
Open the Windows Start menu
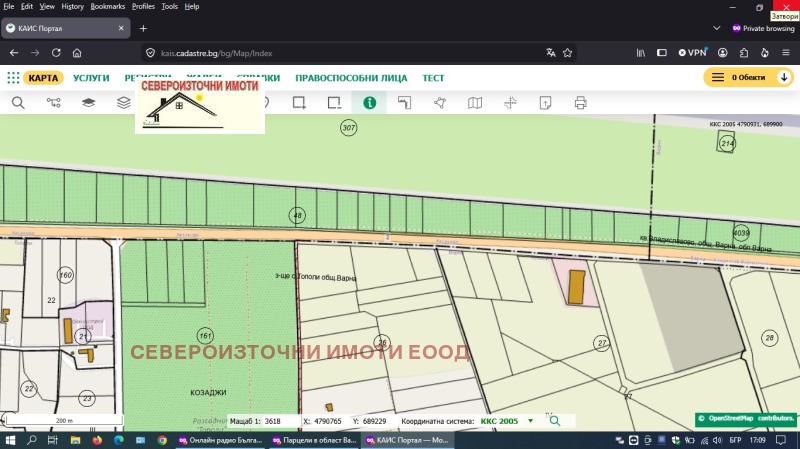[x=10, y=440]
